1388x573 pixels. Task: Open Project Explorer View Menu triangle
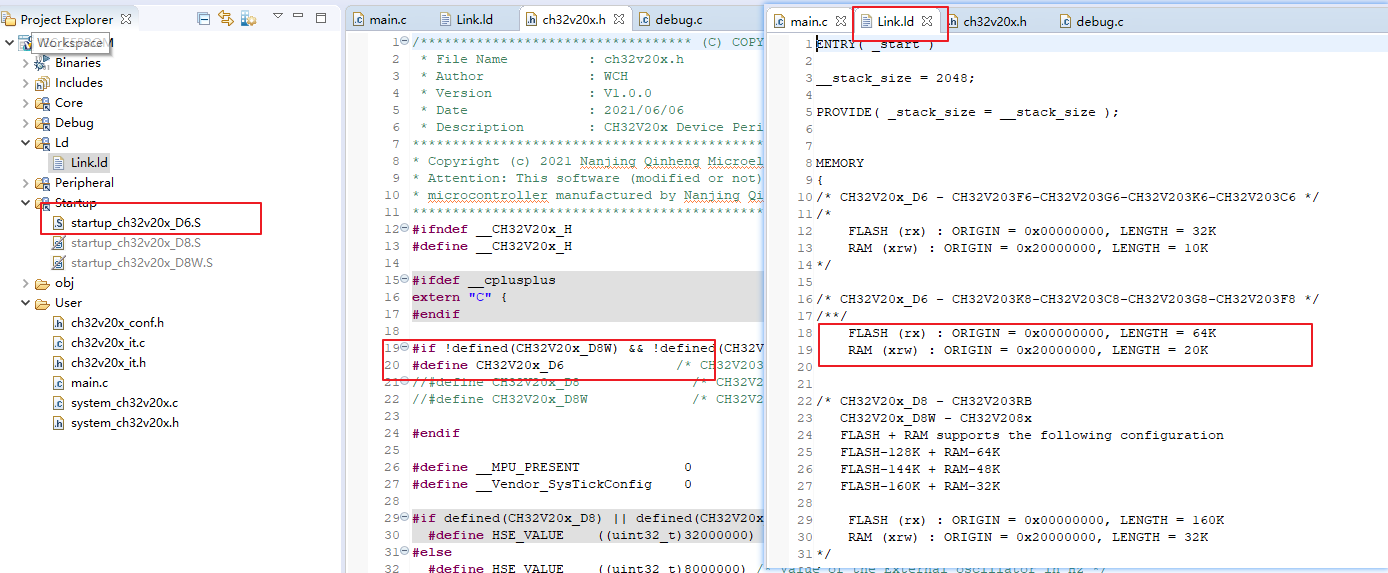[278, 17]
